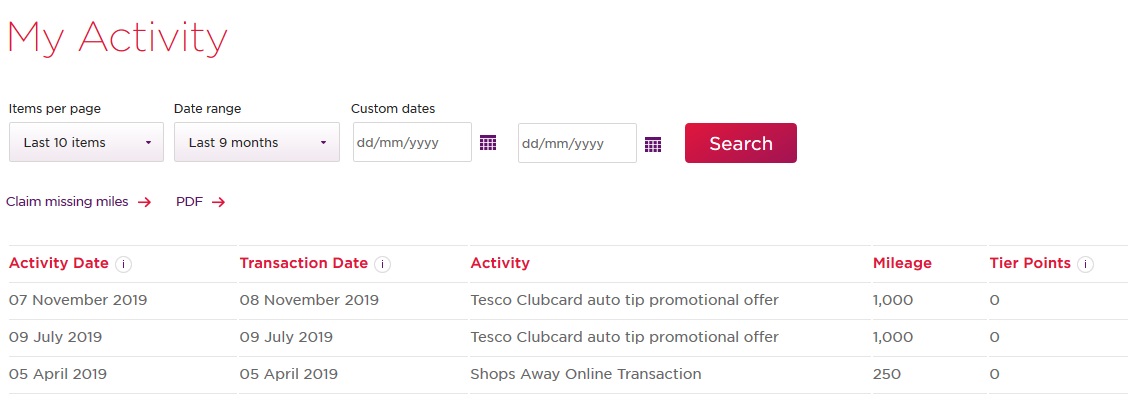Open the start date calendar picker icon
The image size is (1128, 414).
point(488,143)
